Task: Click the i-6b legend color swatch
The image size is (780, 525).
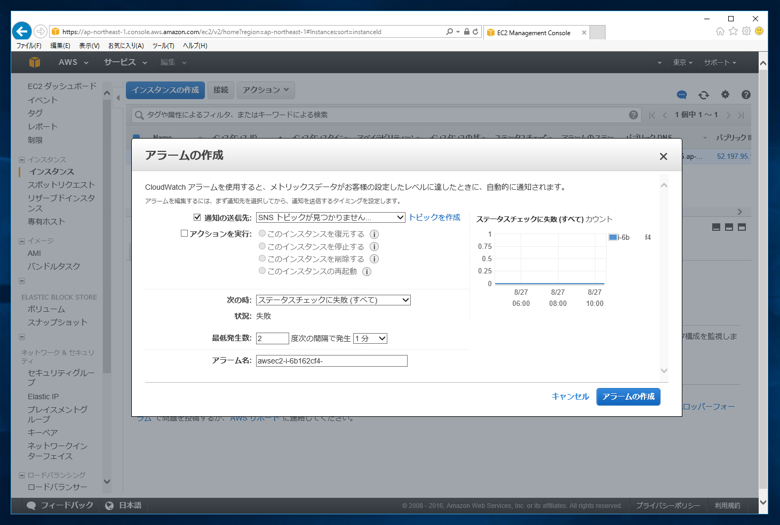Action: click(x=613, y=237)
